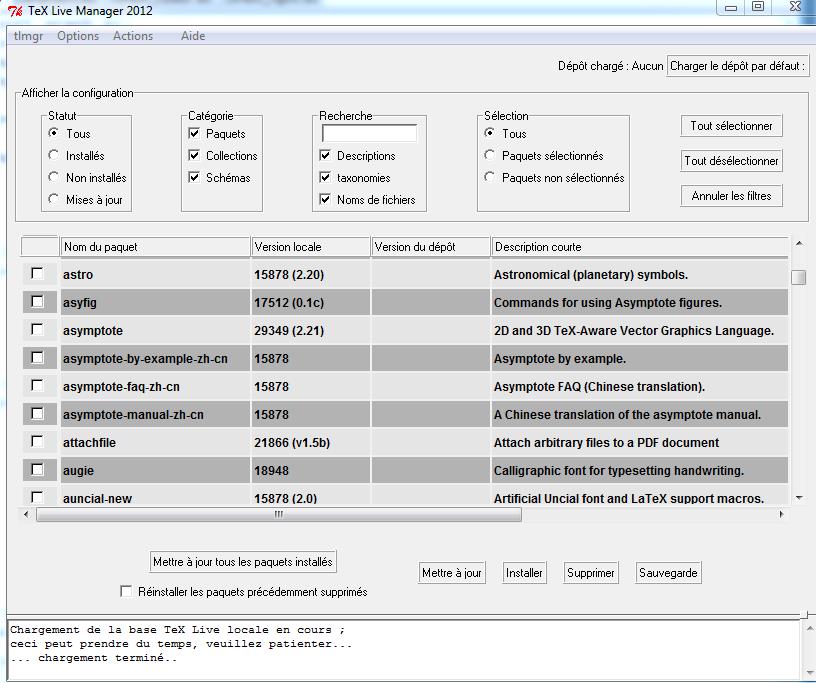Click description Astronomical (planetary) symbols.
Viewport: 816px width, 683px height.
click(591, 274)
